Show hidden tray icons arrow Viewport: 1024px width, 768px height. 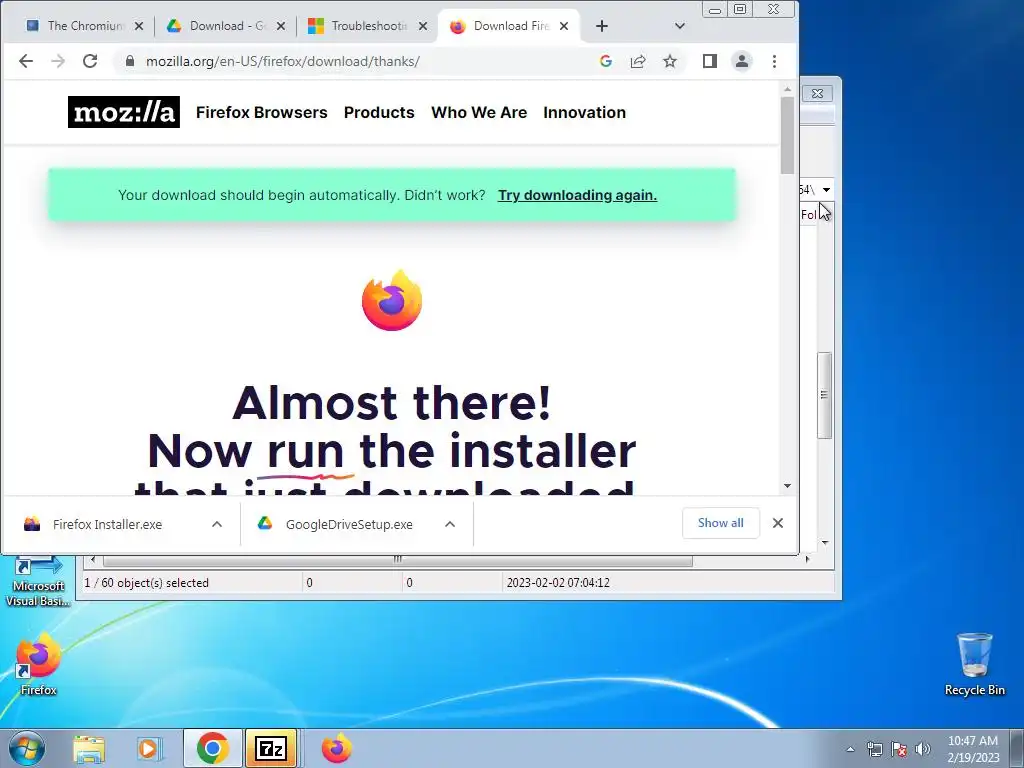point(850,749)
